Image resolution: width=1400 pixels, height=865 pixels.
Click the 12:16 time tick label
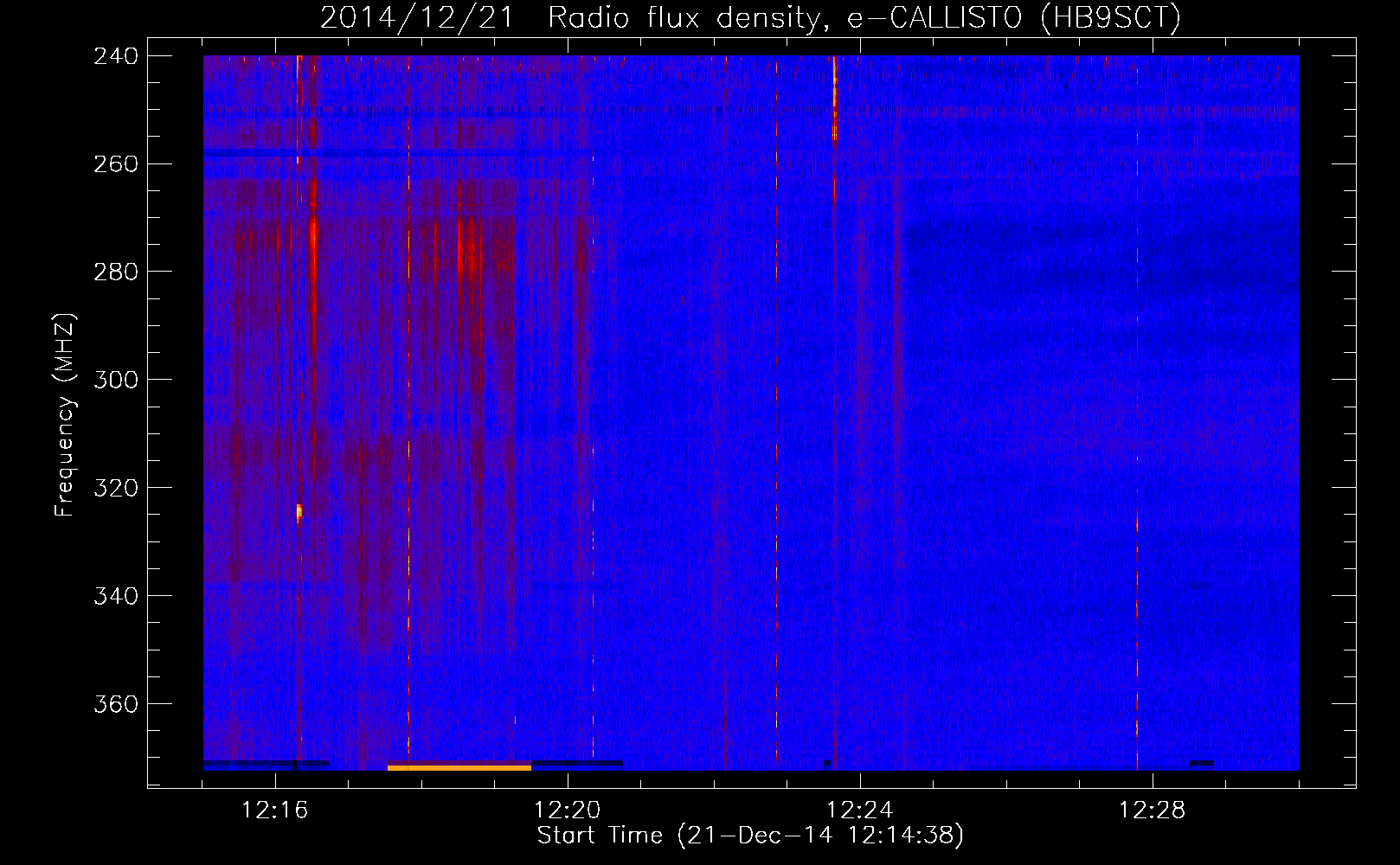(275, 811)
